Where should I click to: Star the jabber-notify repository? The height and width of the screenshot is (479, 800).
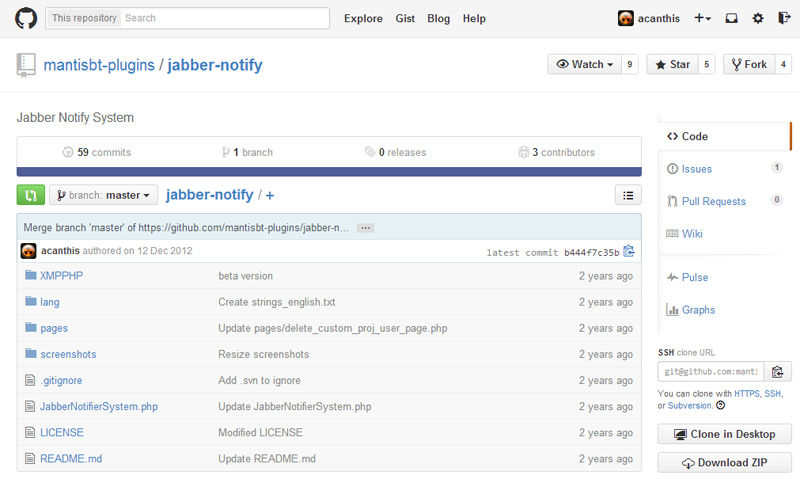point(672,64)
